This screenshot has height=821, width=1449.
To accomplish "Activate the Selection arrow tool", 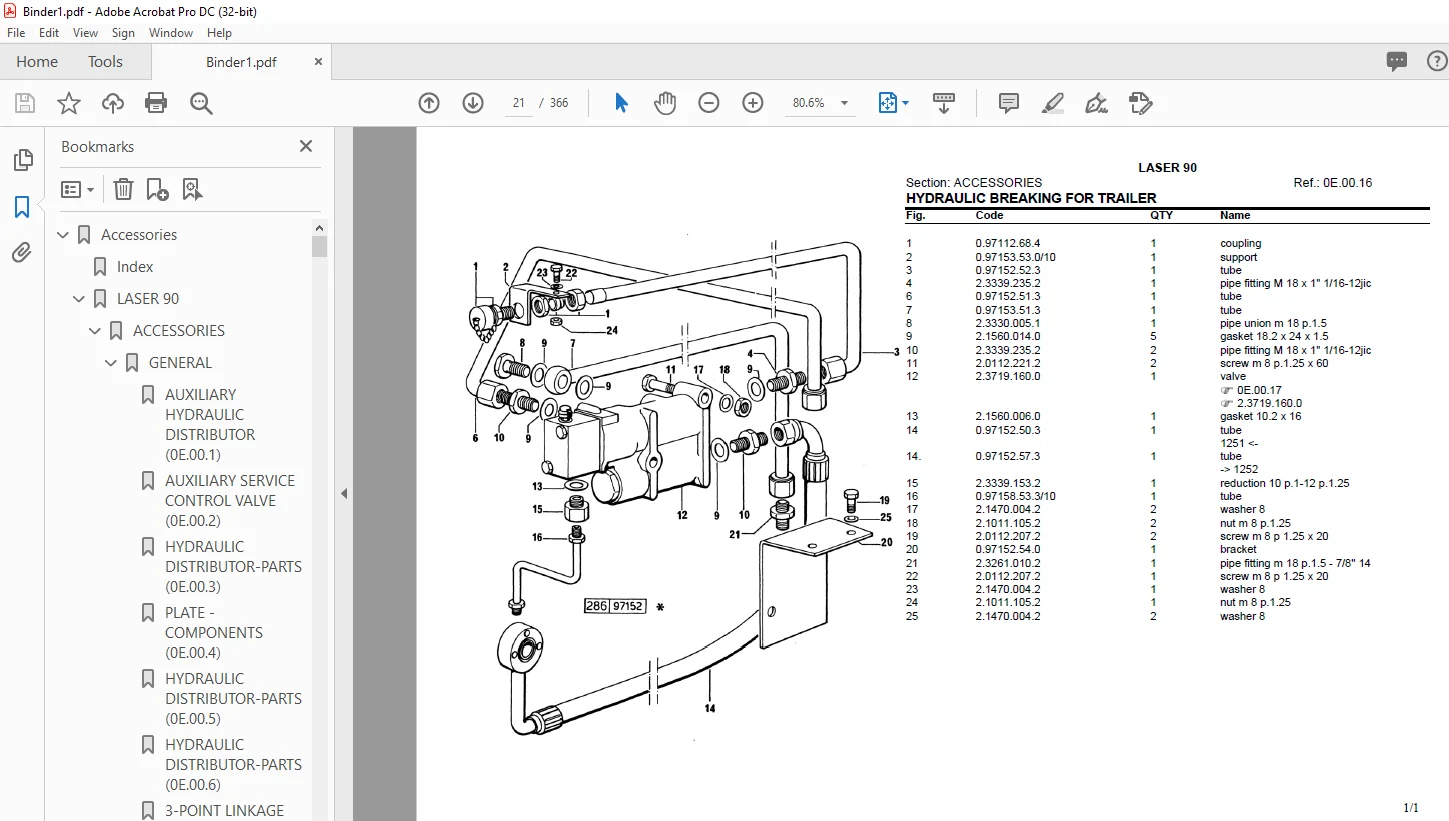I will click(x=621, y=103).
